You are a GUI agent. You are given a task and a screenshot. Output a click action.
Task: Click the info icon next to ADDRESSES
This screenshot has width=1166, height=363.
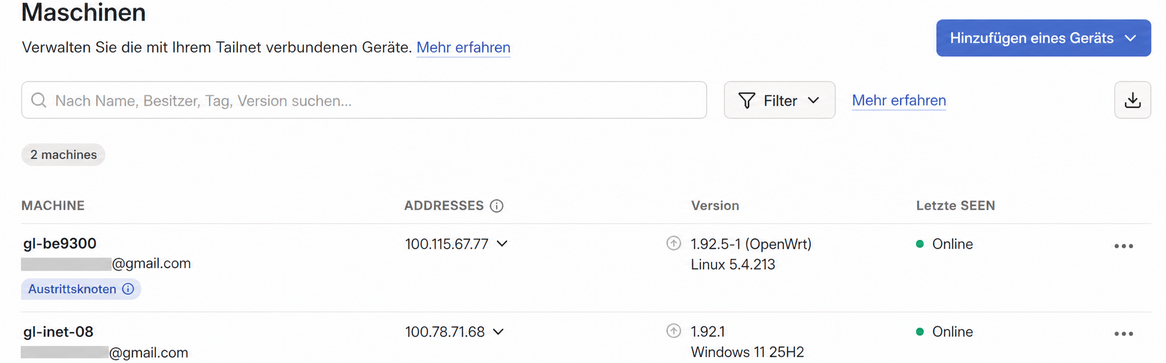tap(497, 206)
